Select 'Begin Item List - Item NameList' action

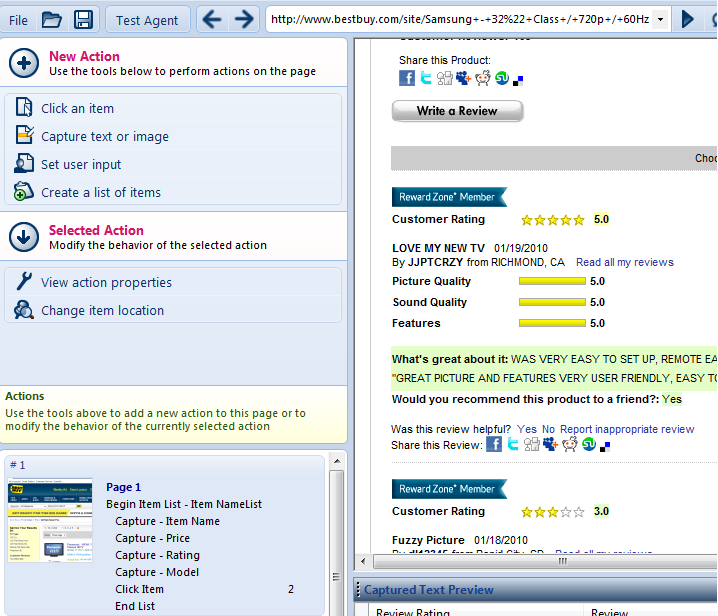point(184,504)
